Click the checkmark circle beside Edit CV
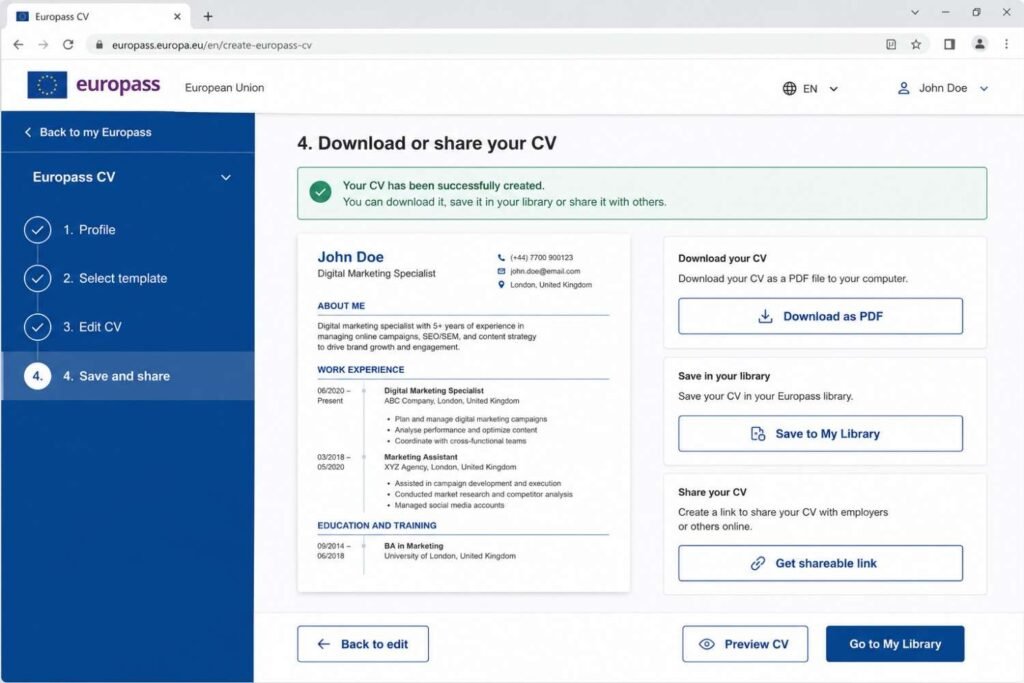The height and width of the screenshot is (683, 1024). (37, 327)
